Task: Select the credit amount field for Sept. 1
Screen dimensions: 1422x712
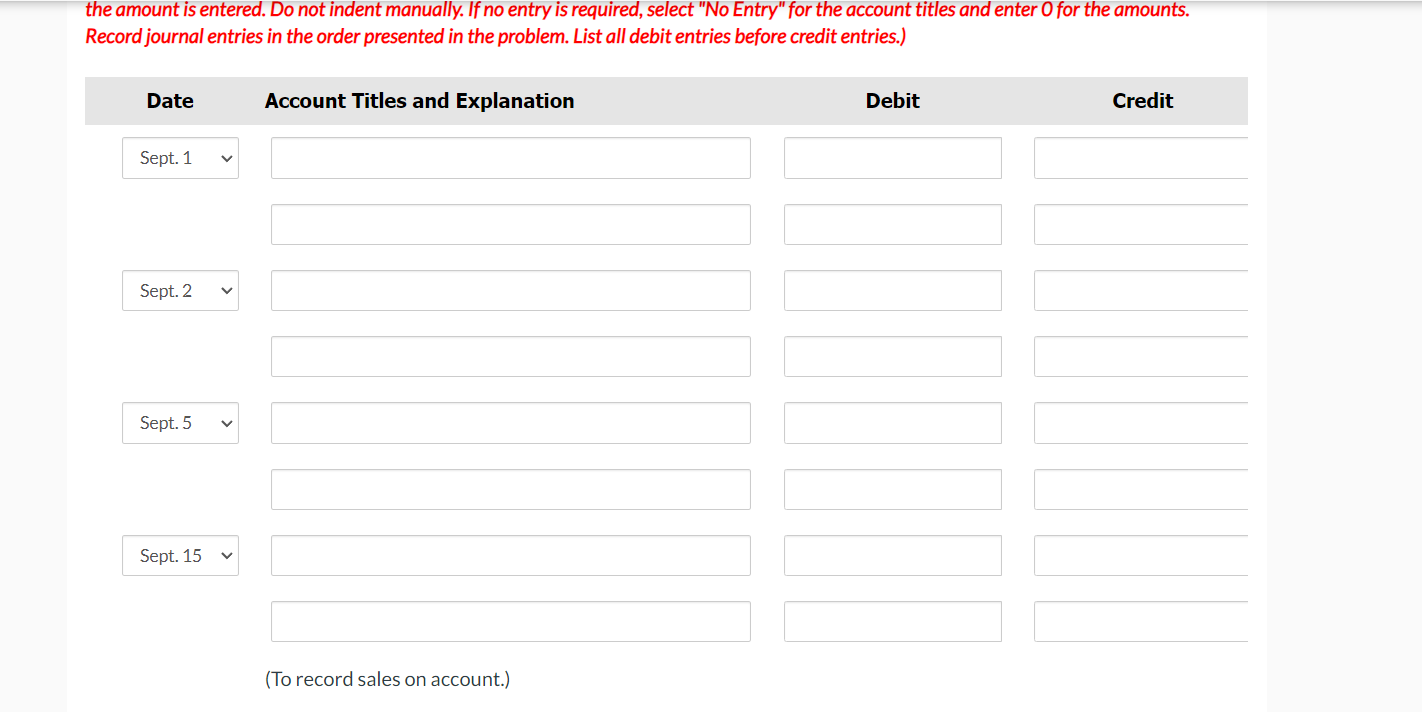Action: (1140, 157)
